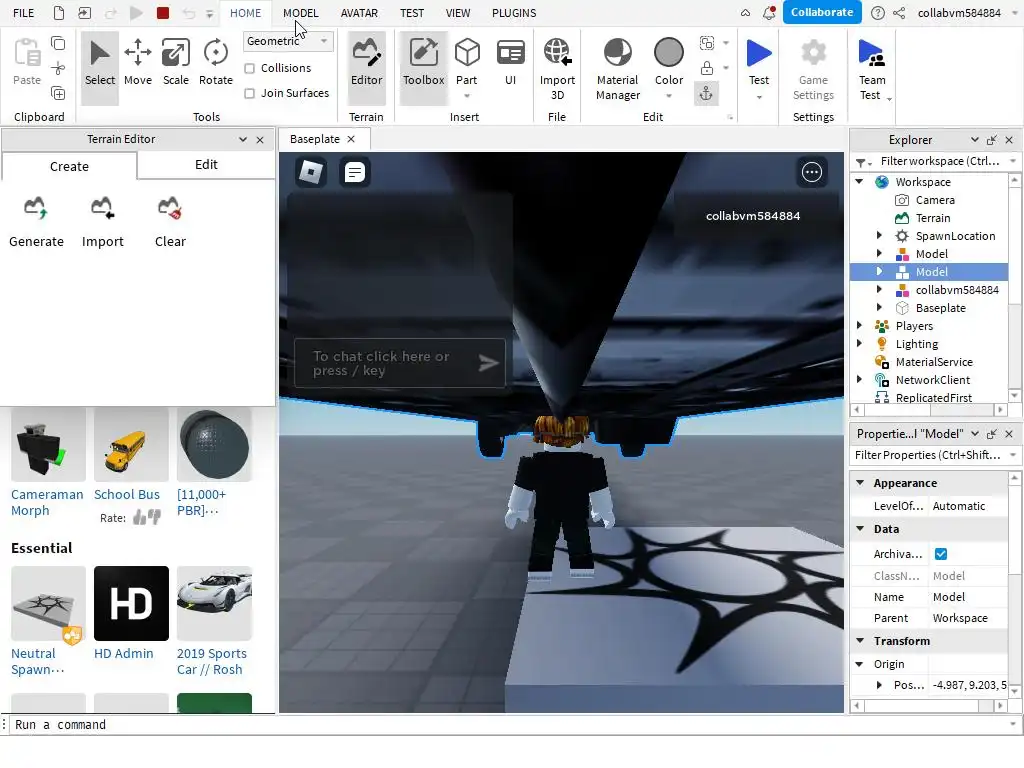This screenshot has width=1024, height=768.
Task: Click the Filter workspace search field
Action: (x=939, y=161)
